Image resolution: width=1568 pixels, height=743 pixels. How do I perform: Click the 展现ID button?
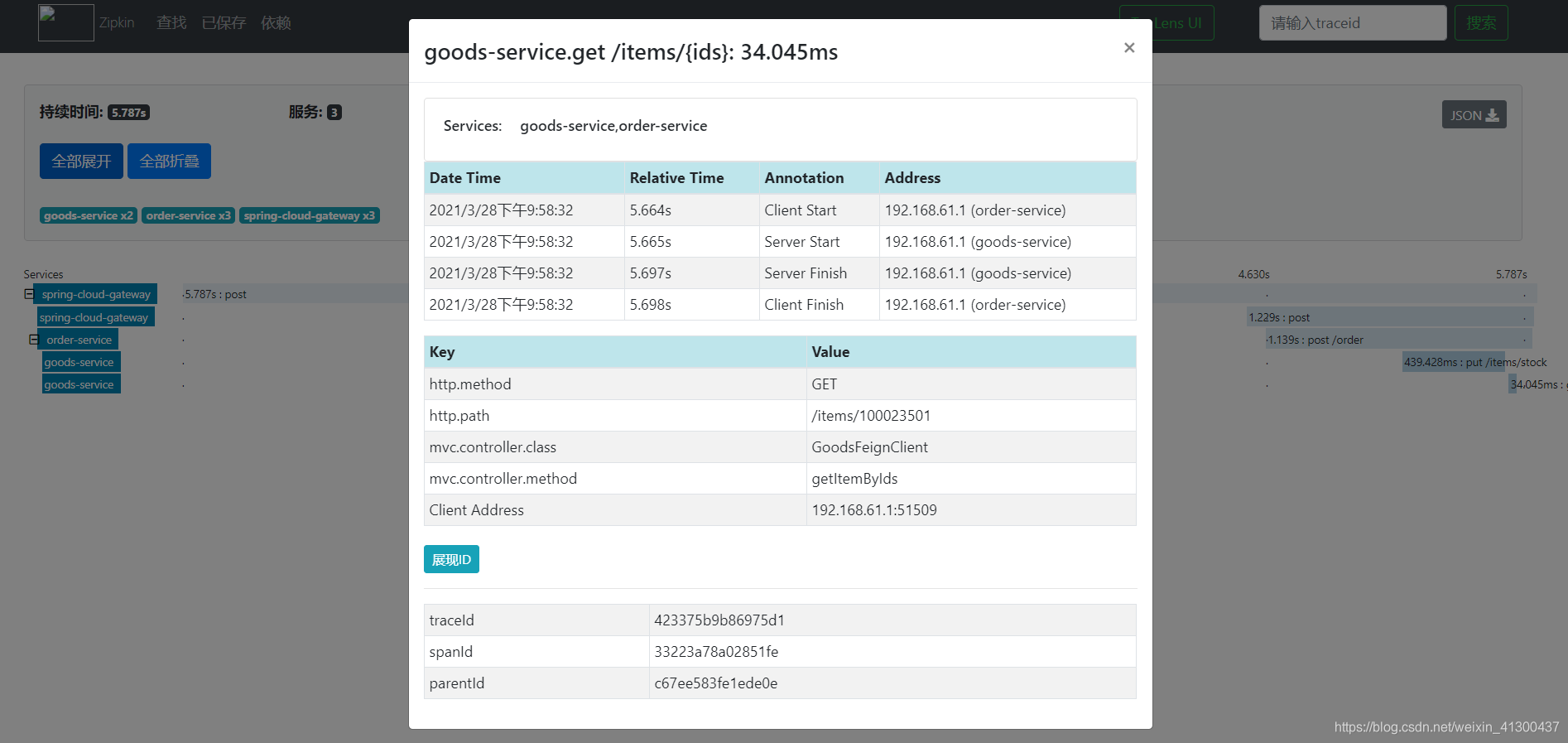click(451, 559)
